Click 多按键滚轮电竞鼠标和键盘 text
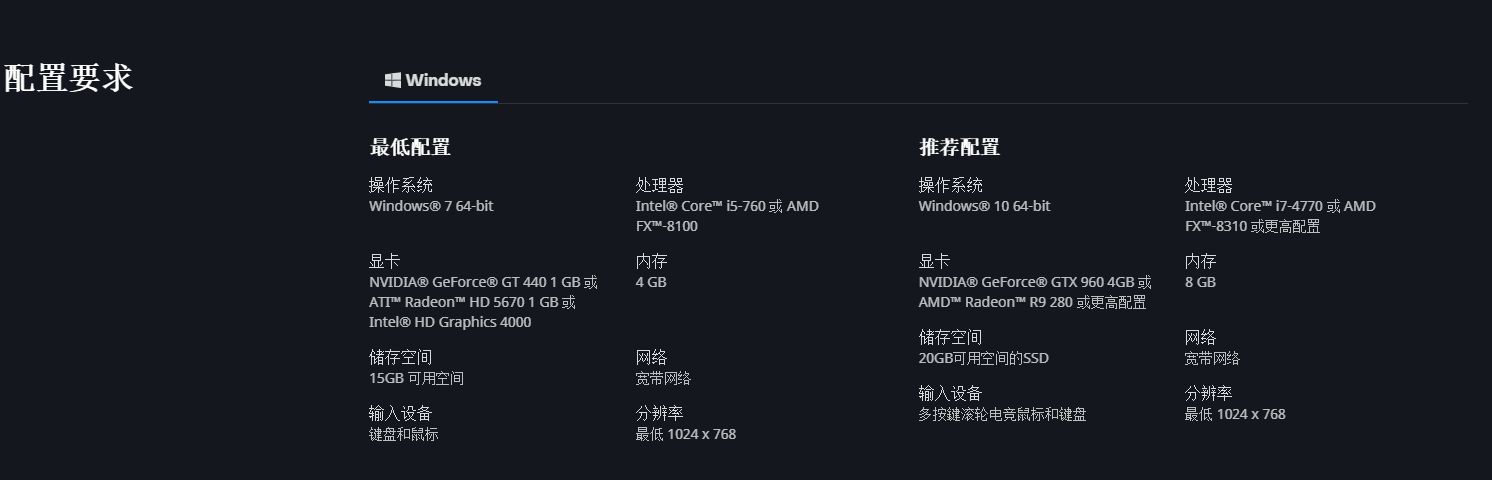The width and height of the screenshot is (1492, 480). tap(1003, 414)
